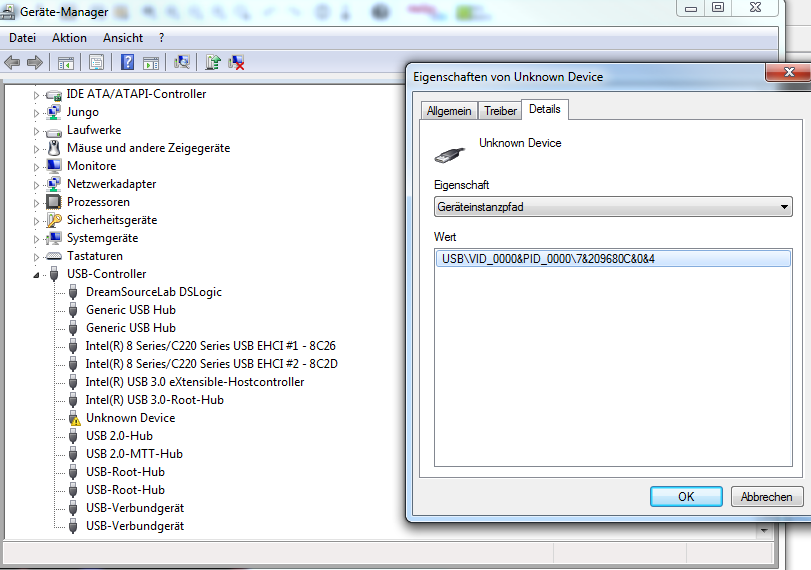
Task: Click the Netzwerkadapter icon
Action: point(53,184)
